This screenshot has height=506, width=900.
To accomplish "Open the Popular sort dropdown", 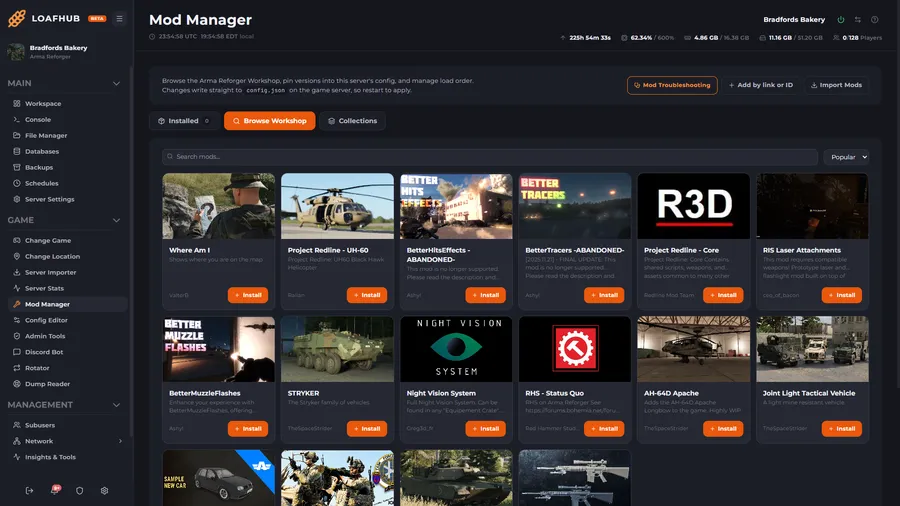I will pos(846,157).
